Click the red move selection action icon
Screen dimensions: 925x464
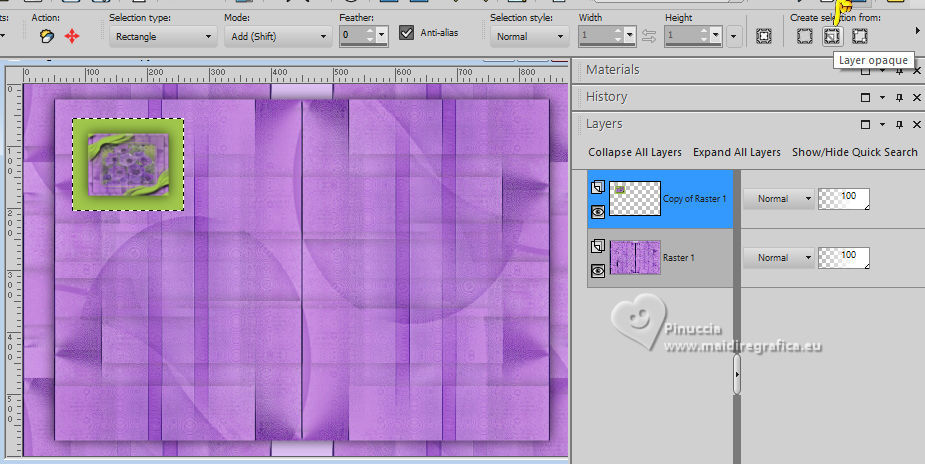[72, 37]
